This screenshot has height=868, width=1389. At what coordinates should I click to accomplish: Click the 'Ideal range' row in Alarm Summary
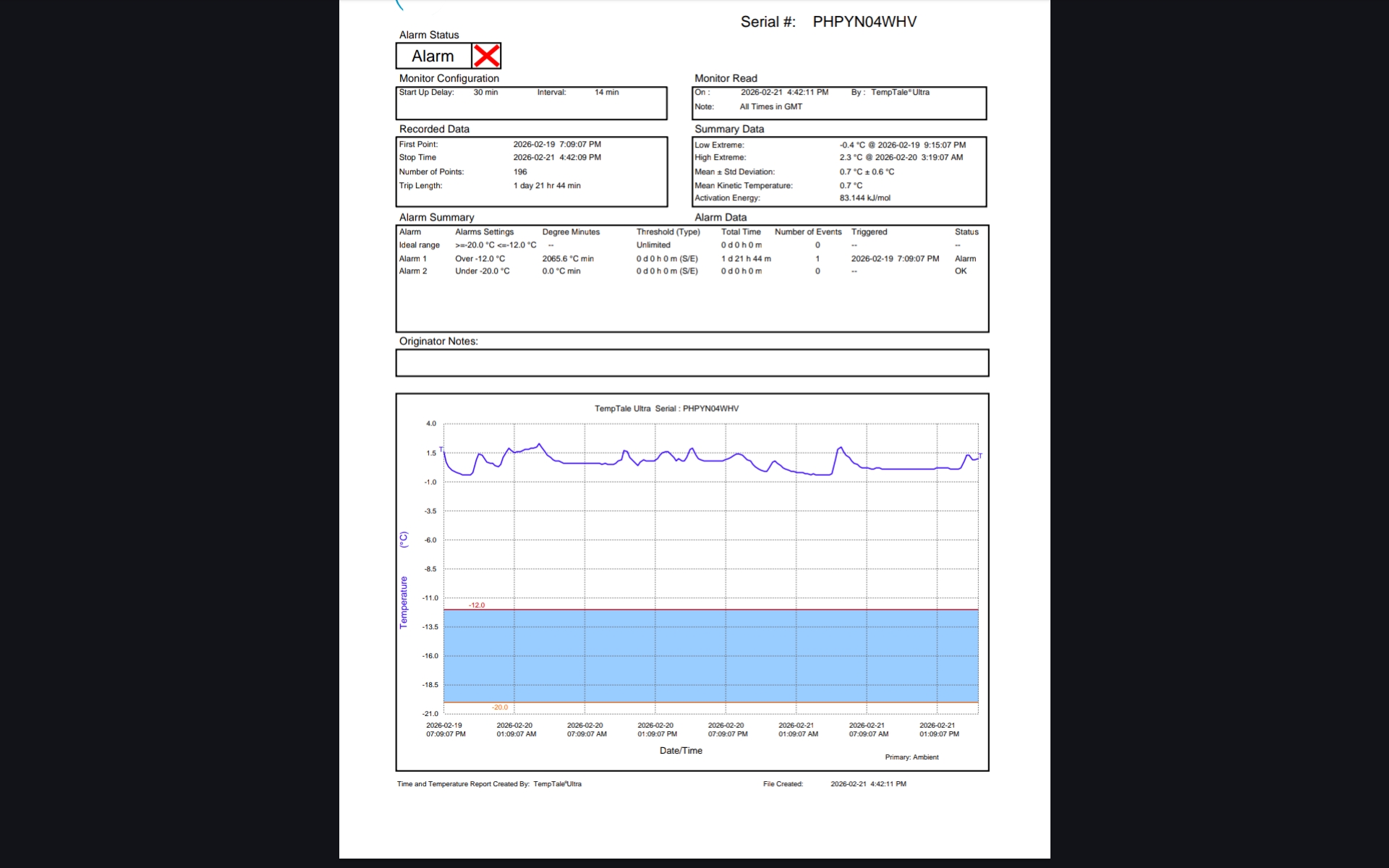[419, 245]
